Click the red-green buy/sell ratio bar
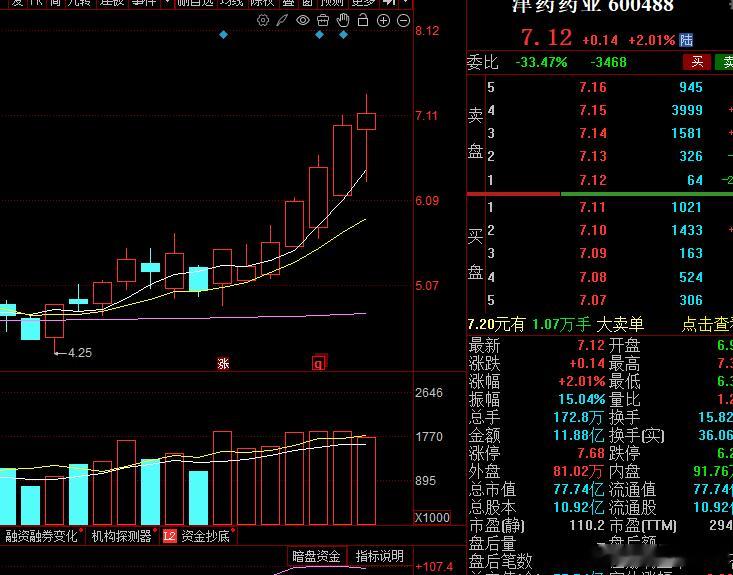 click(600, 194)
